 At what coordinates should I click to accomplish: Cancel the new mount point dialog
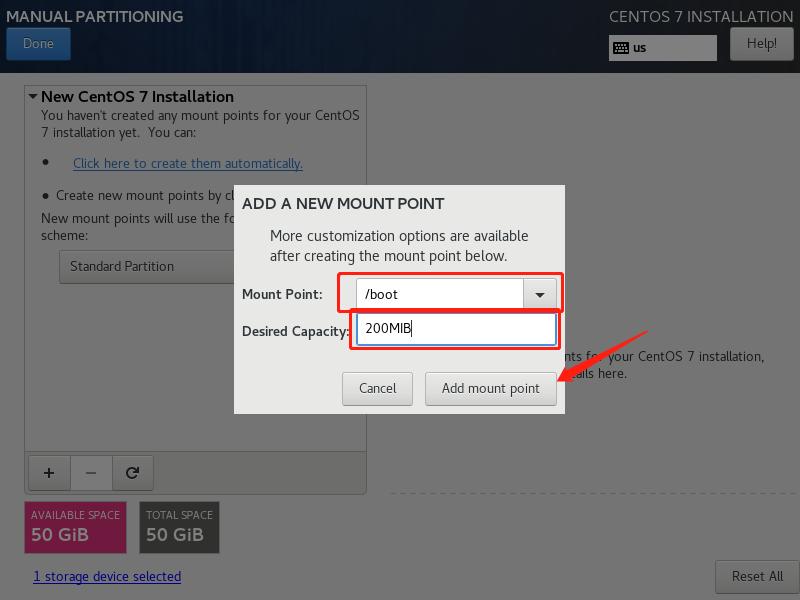[x=378, y=388]
